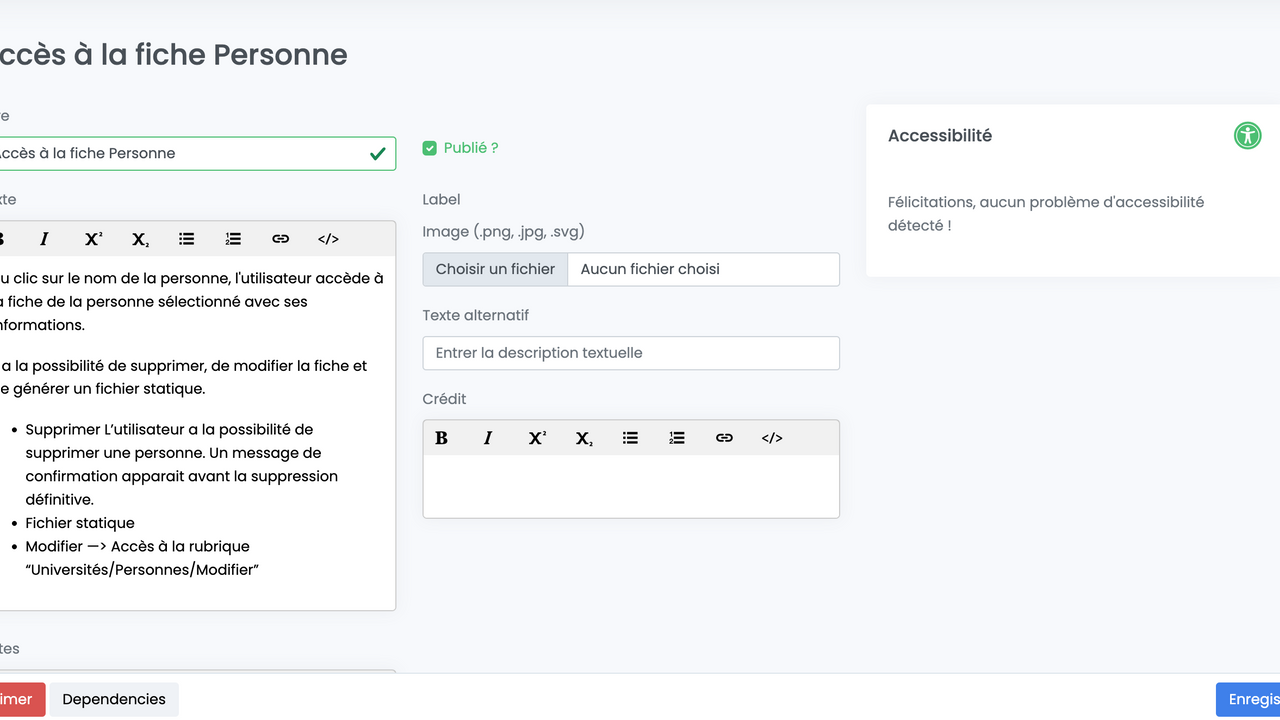Click the green Accessibilité icon

coord(1247,135)
